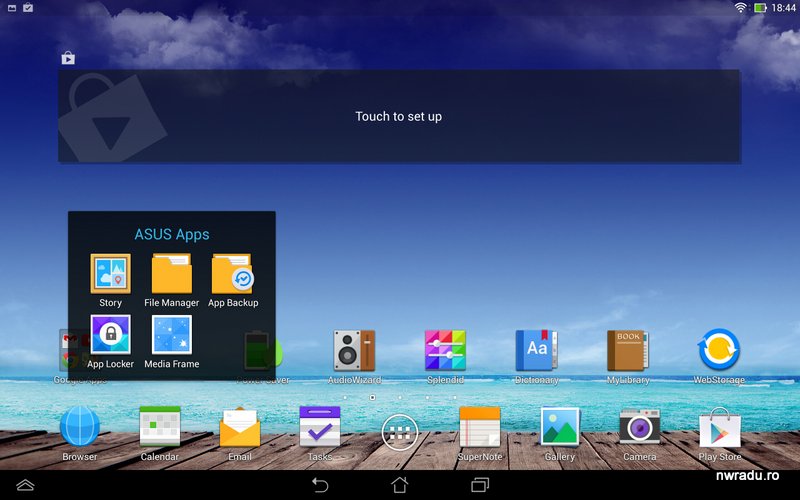The image size is (800, 500).
Task: Tap the home navigation button
Action: [399, 484]
